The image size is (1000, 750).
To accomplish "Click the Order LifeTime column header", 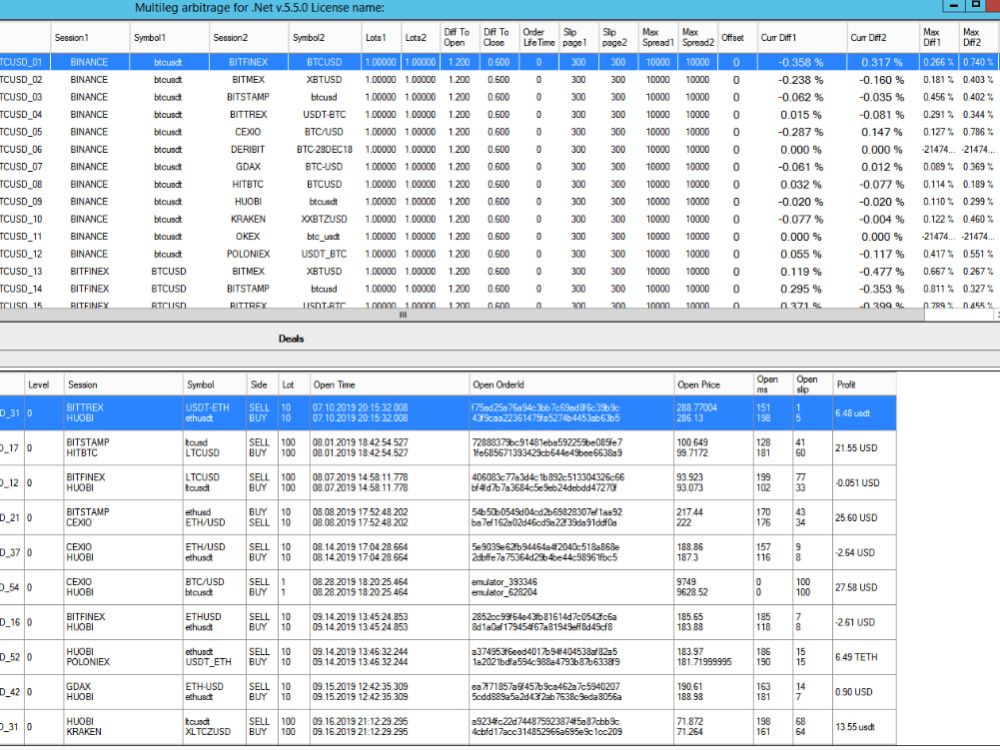I will (539, 38).
